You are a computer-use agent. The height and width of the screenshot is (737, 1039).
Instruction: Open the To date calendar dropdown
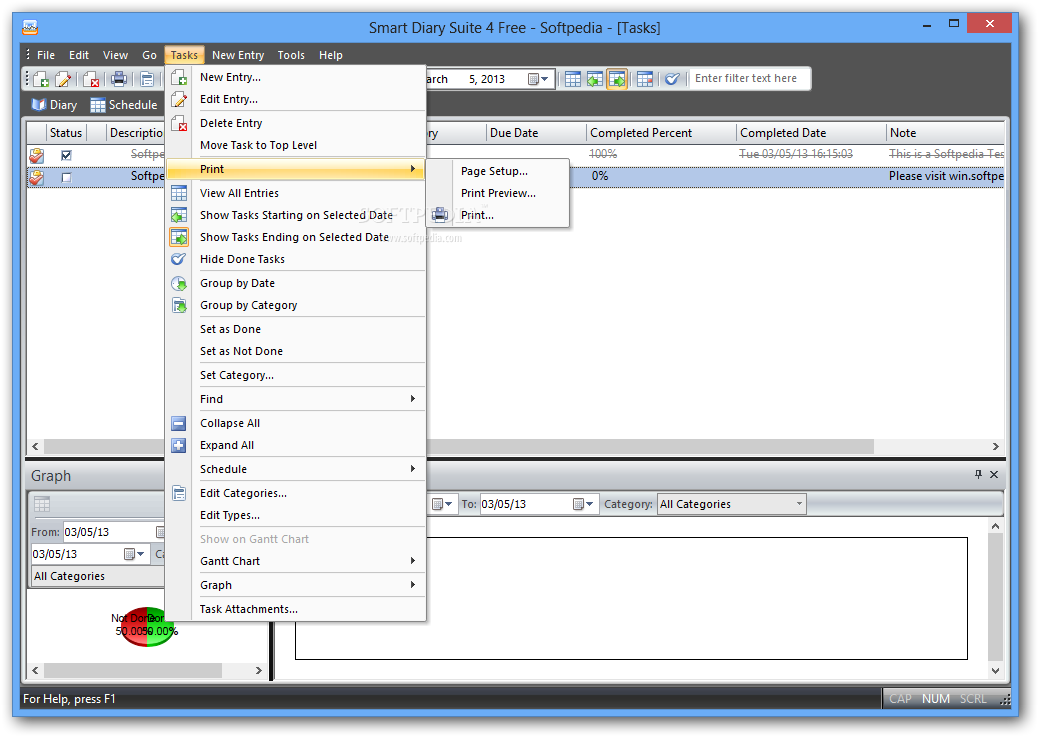[583, 504]
